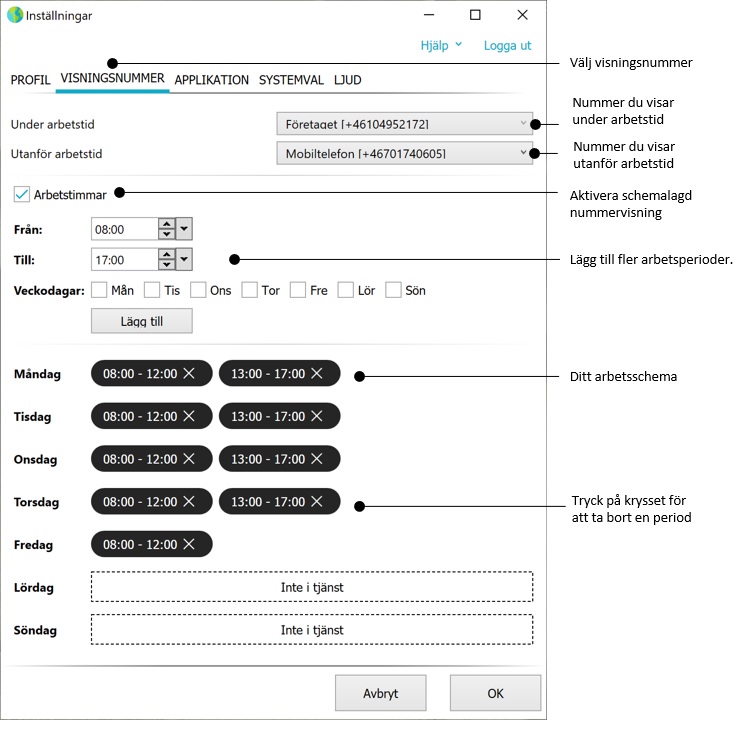The image size is (746, 729).
Task: Check the Ons weekday box
Action: click(198, 290)
